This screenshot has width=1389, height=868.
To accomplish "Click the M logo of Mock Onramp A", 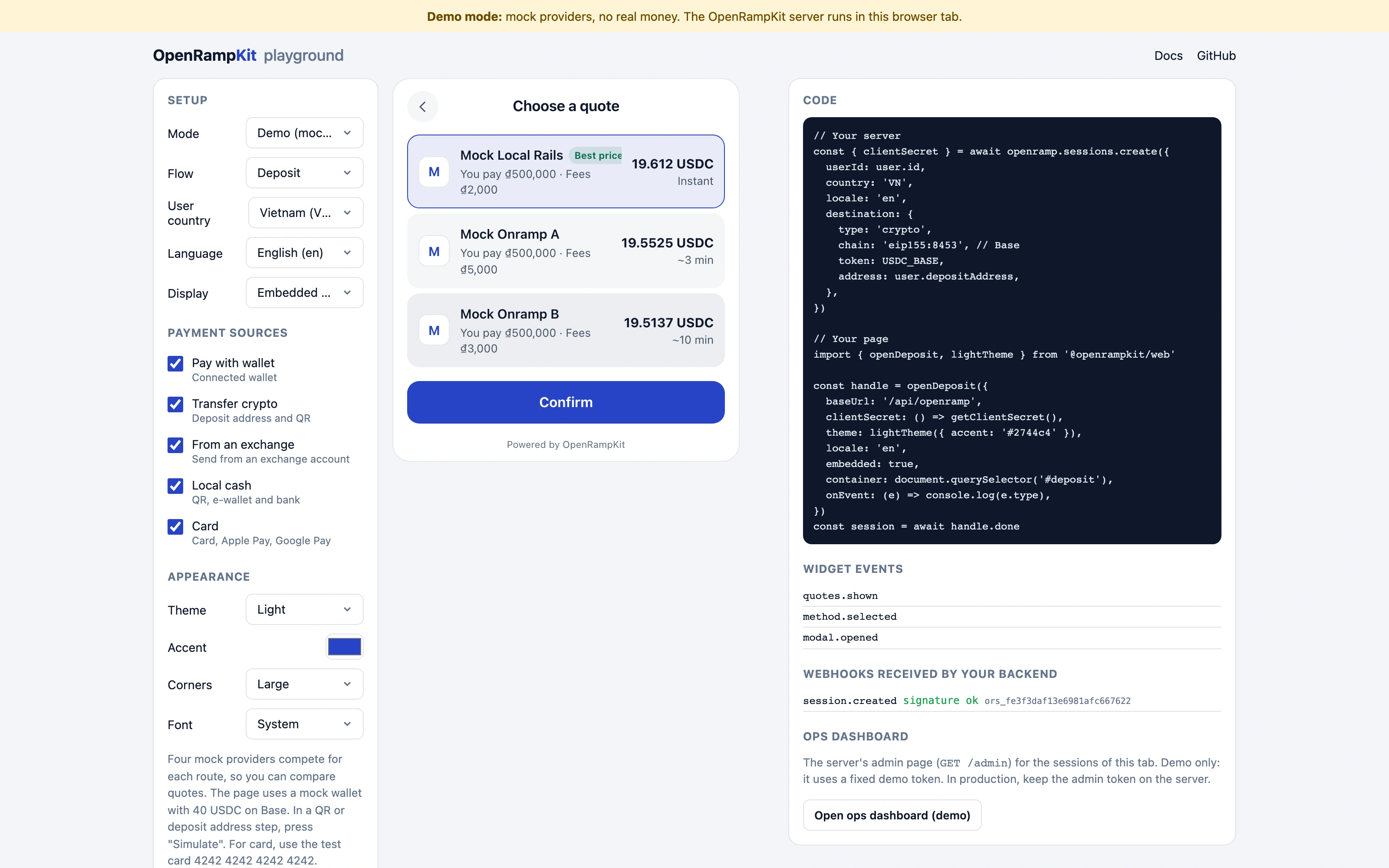I will [x=434, y=251].
